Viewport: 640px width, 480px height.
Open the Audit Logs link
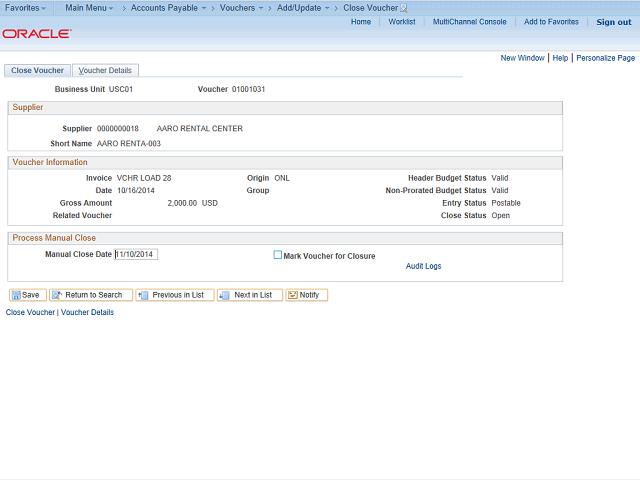pyautogui.click(x=423, y=266)
